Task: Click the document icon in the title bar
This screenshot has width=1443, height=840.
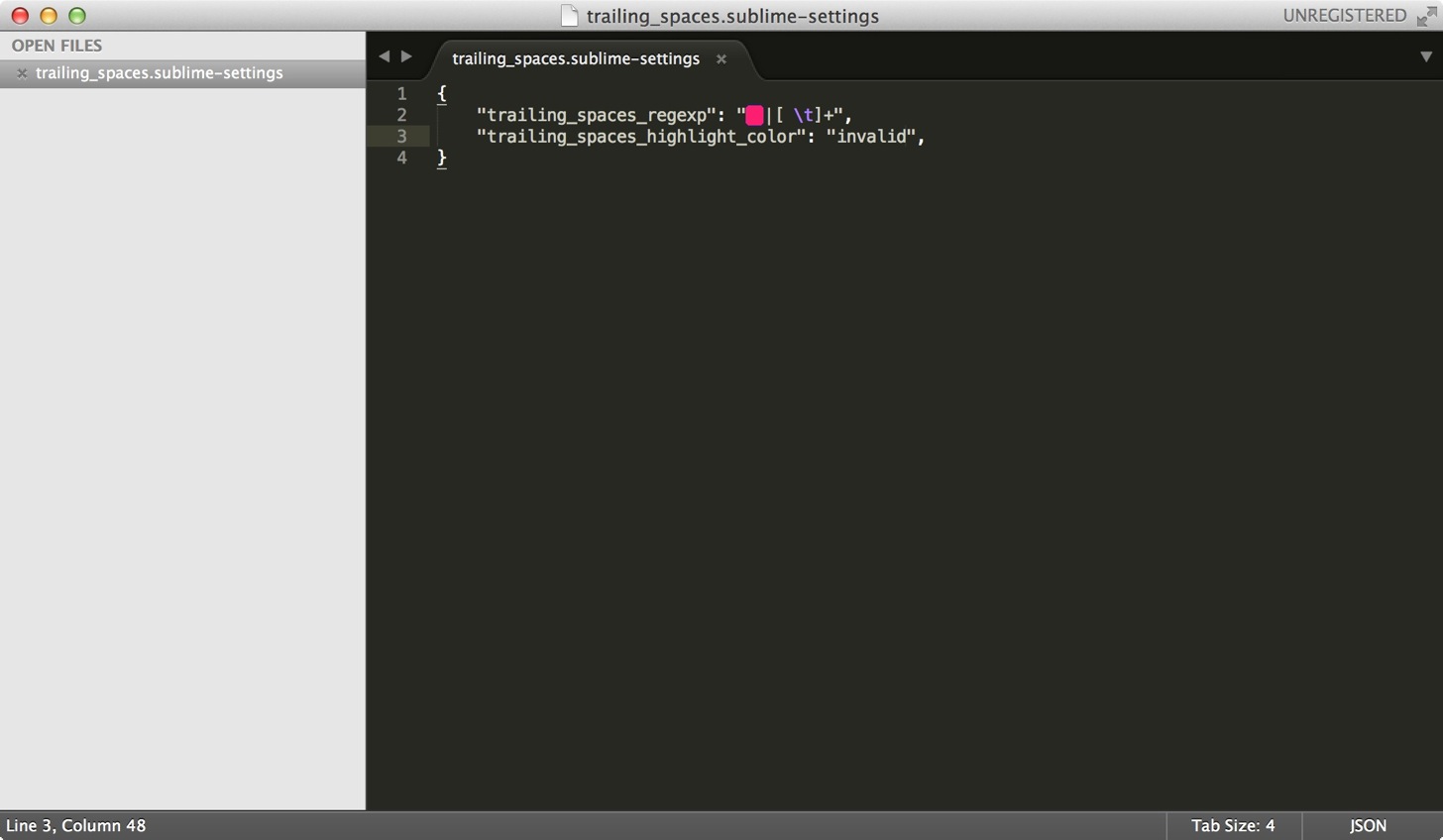Action: click(x=569, y=16)
